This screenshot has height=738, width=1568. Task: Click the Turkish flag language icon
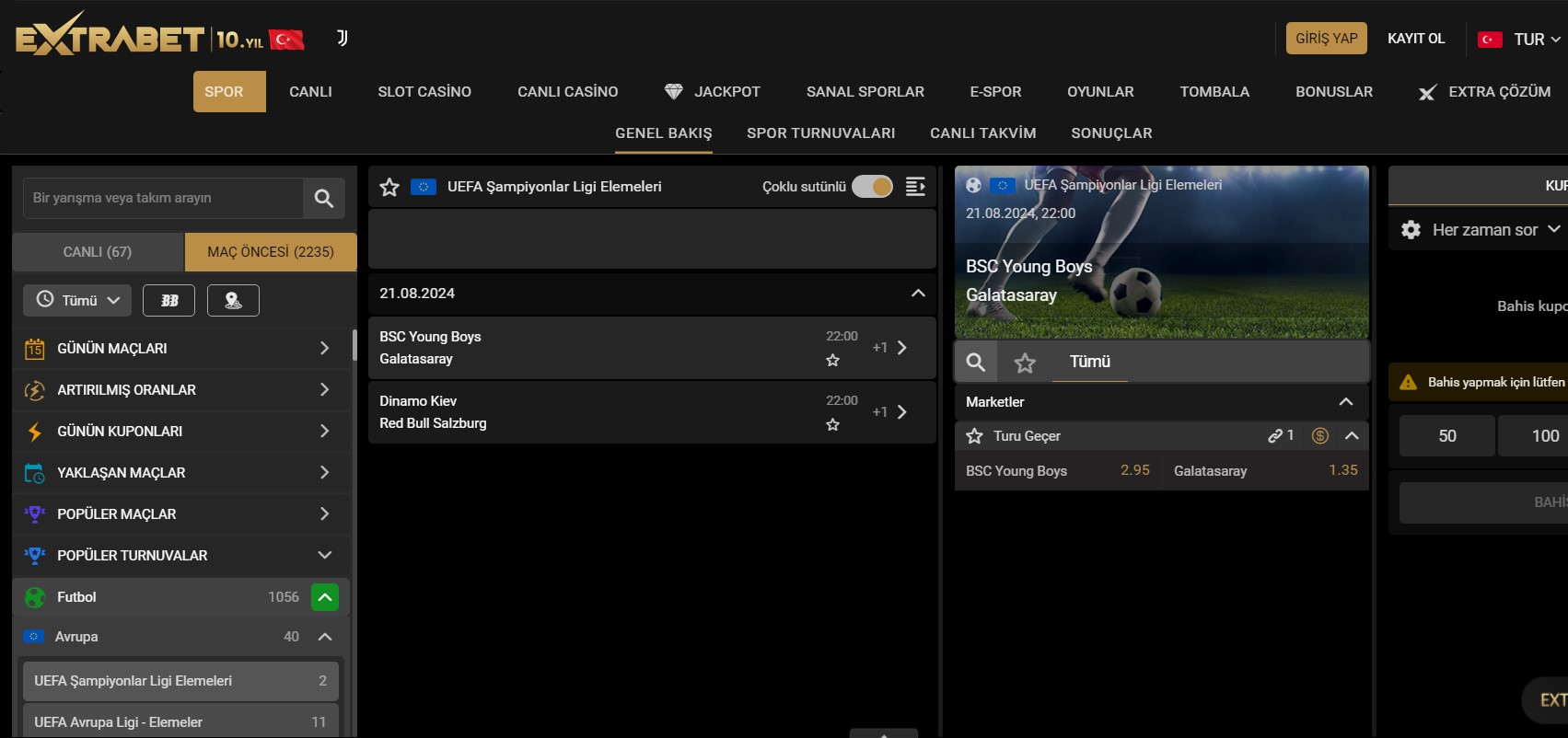tap(1490, 40)
